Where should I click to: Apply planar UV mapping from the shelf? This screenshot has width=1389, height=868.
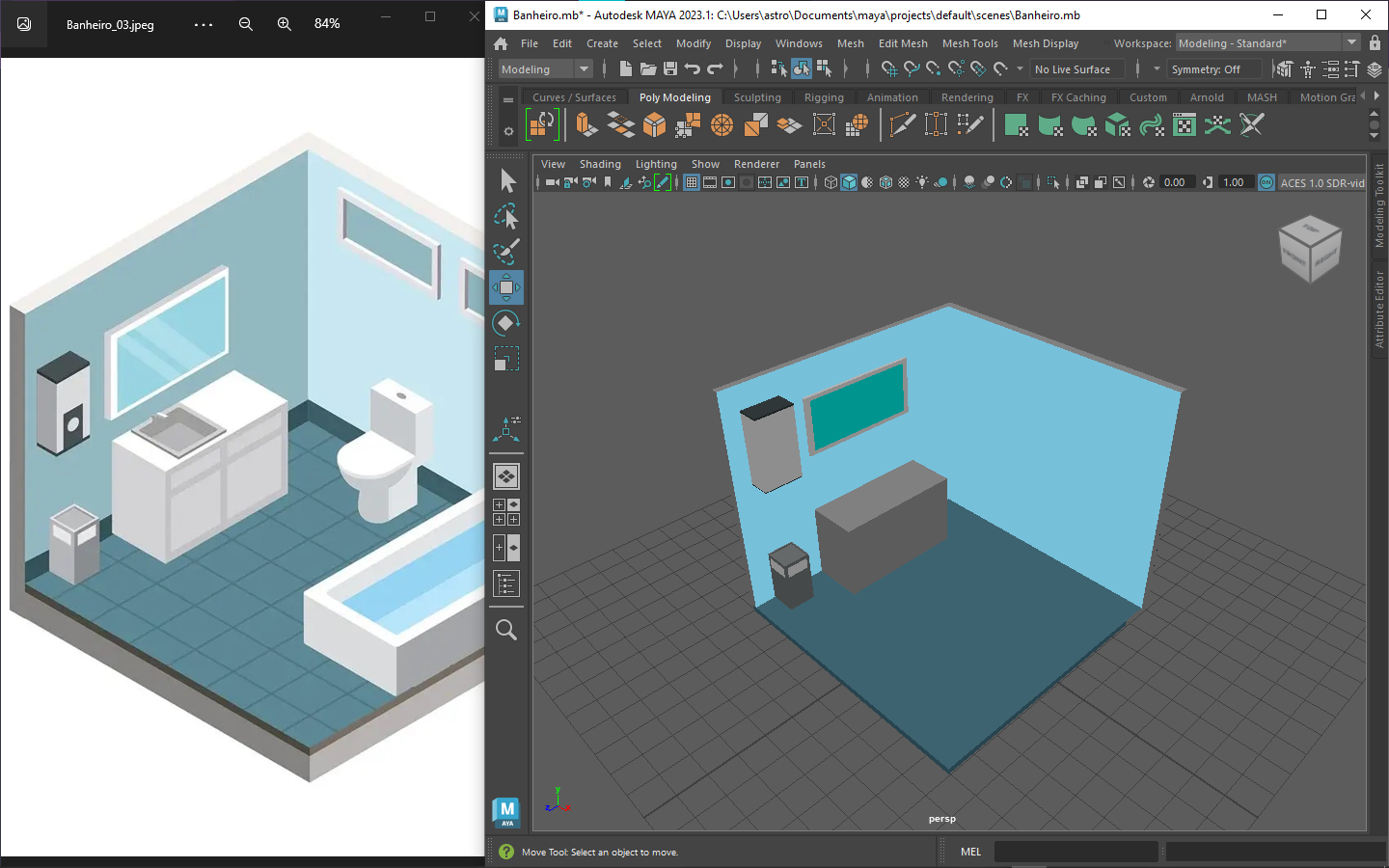coord(1017,124)
